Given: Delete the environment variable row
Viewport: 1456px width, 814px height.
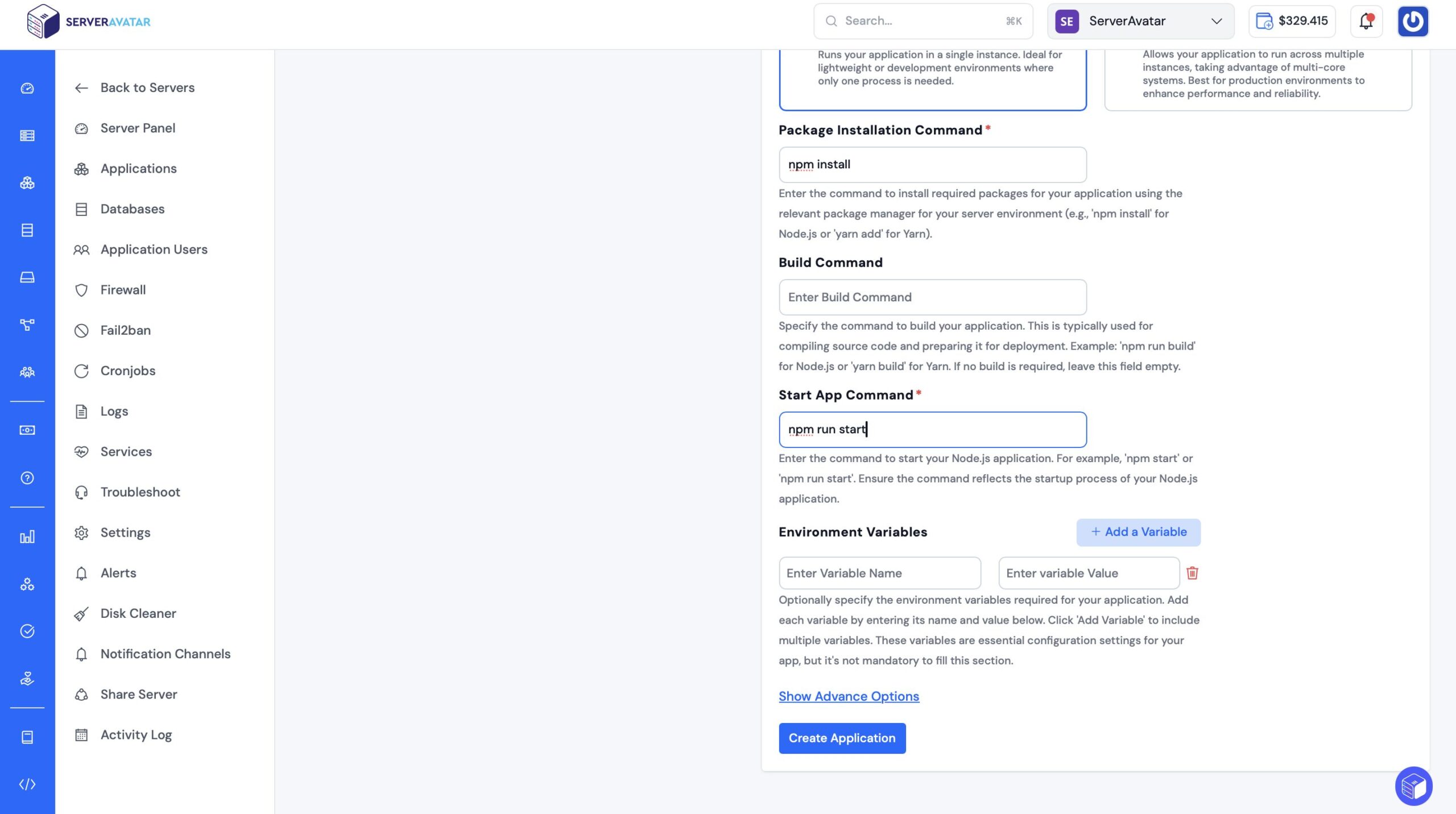Looking at the screenshot, I should point(1192,573).
